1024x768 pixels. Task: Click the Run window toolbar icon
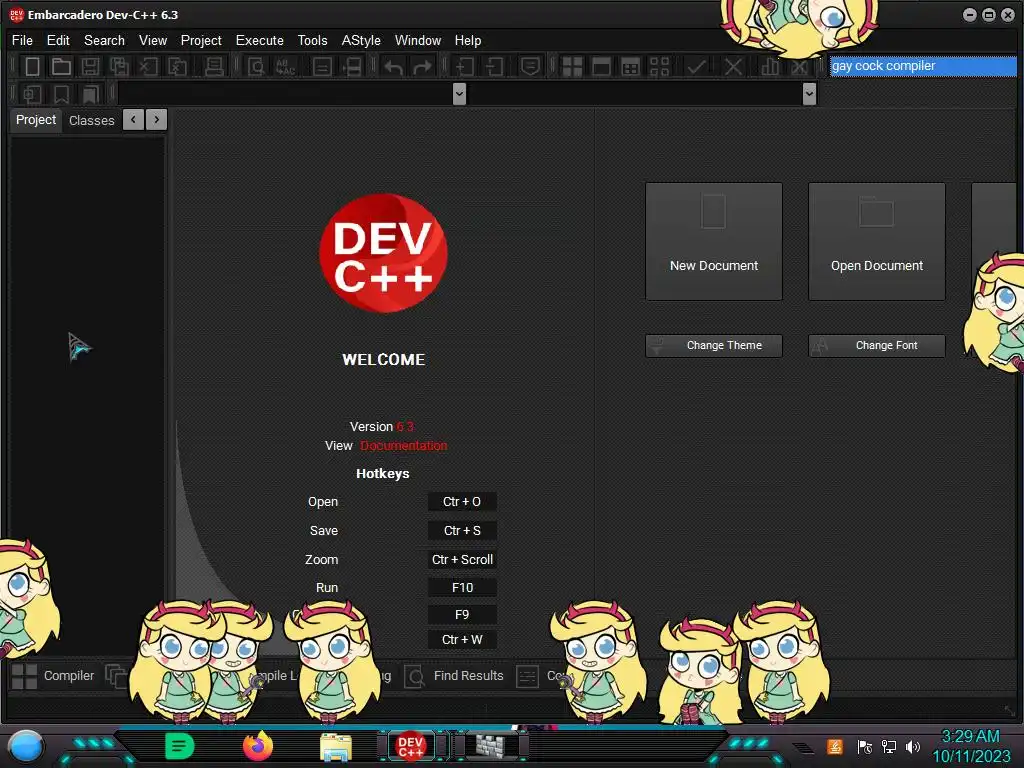[601, 66]
